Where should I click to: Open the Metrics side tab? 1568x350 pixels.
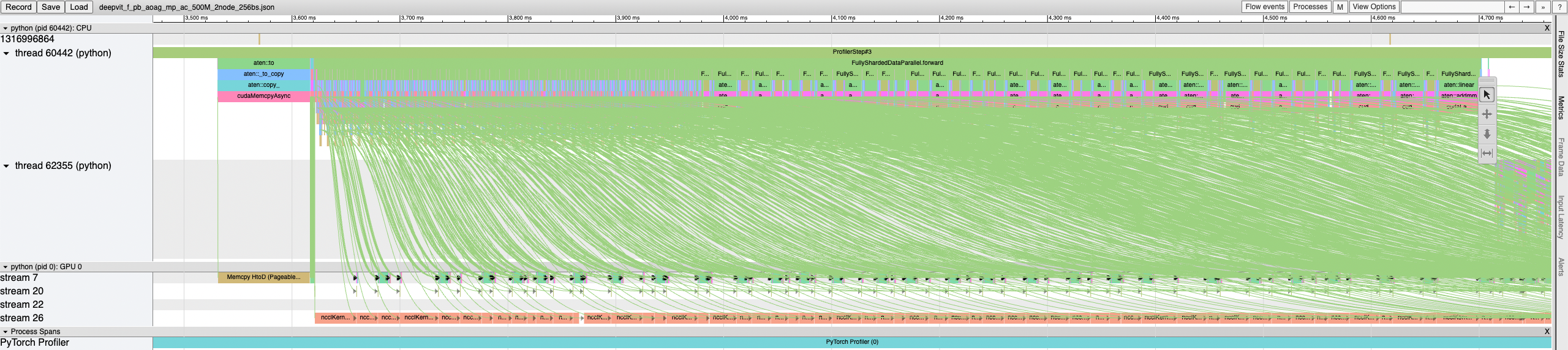[1561, 108]
